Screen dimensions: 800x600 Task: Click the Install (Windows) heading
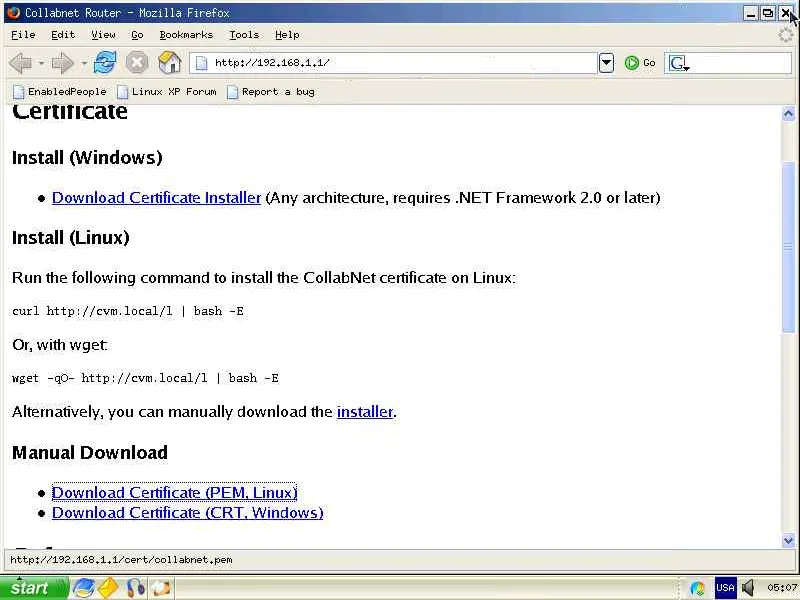point(87,158)
